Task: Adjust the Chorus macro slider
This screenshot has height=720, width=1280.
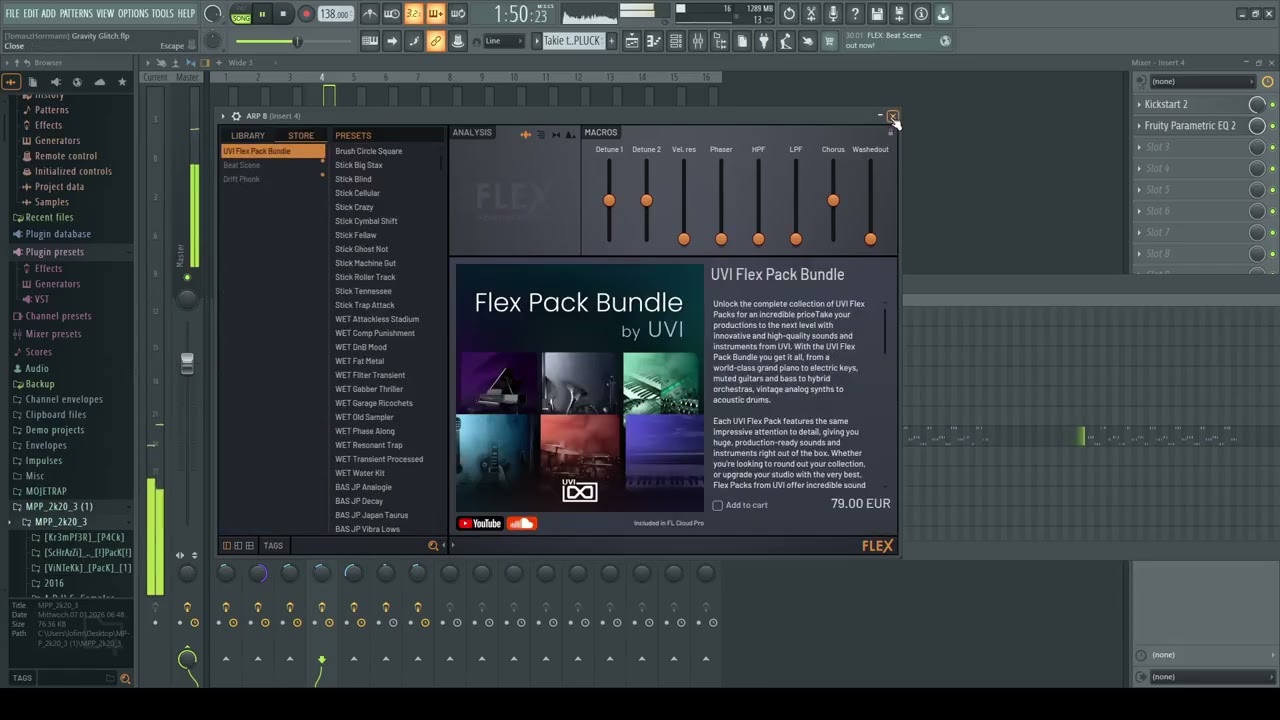Action: click(x=833, y=200)
